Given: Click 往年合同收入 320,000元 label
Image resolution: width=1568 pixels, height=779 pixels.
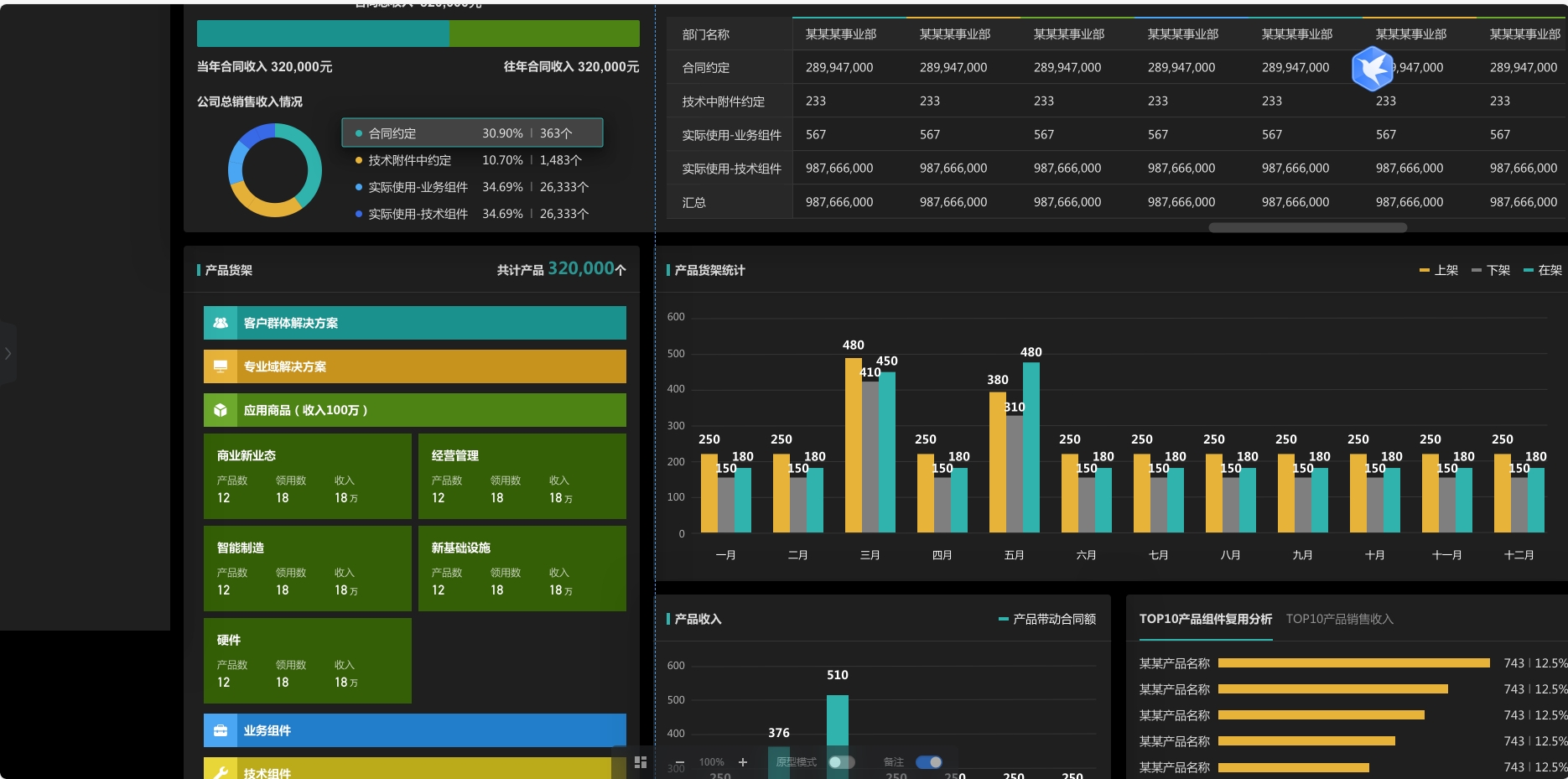Looking at the screenshot, I should coord(572,66).
